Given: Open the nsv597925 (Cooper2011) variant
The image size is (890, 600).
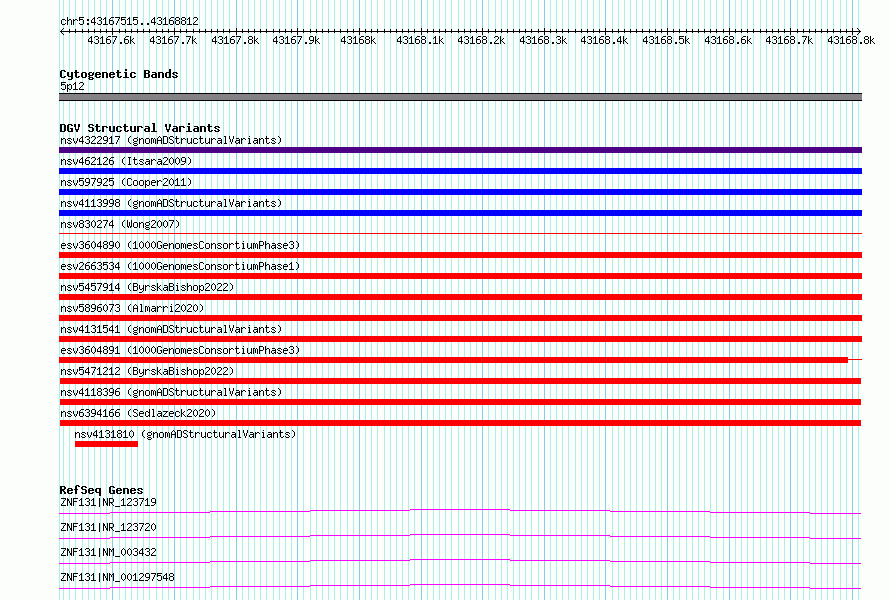Looking at the screenshot, I should pos(126,182).
